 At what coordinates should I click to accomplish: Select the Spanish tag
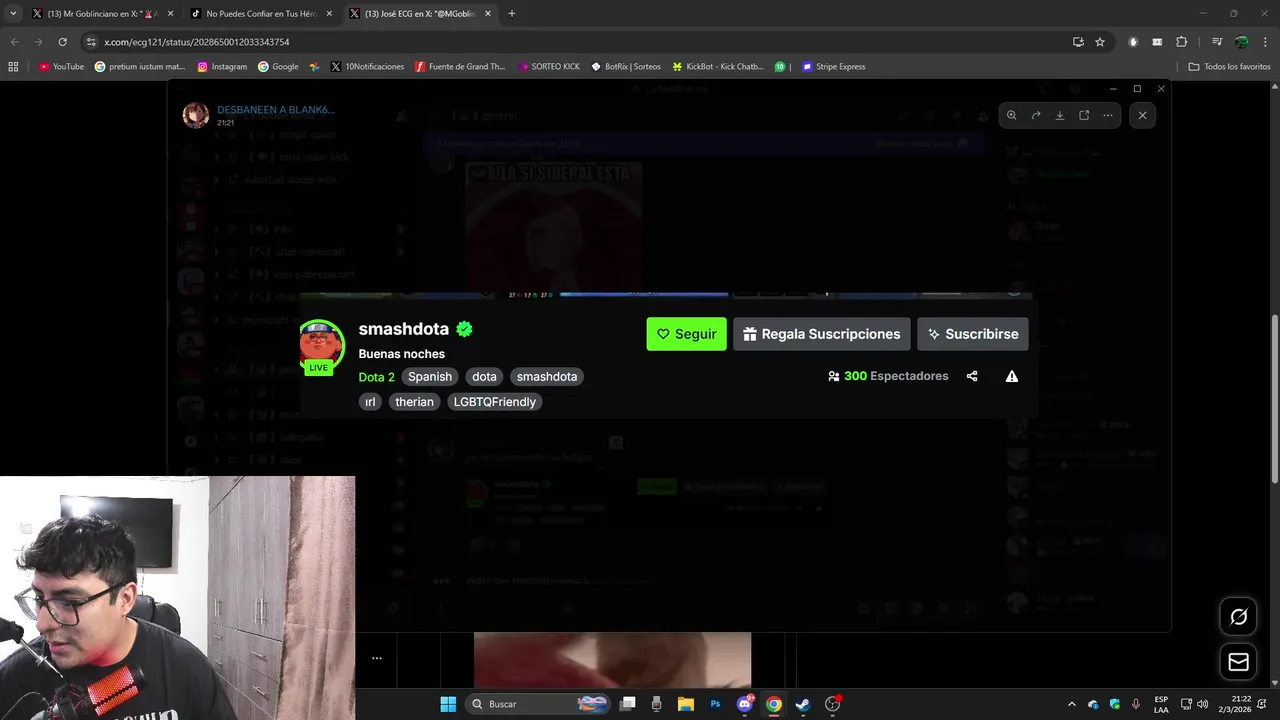click(x=430, y=377)
